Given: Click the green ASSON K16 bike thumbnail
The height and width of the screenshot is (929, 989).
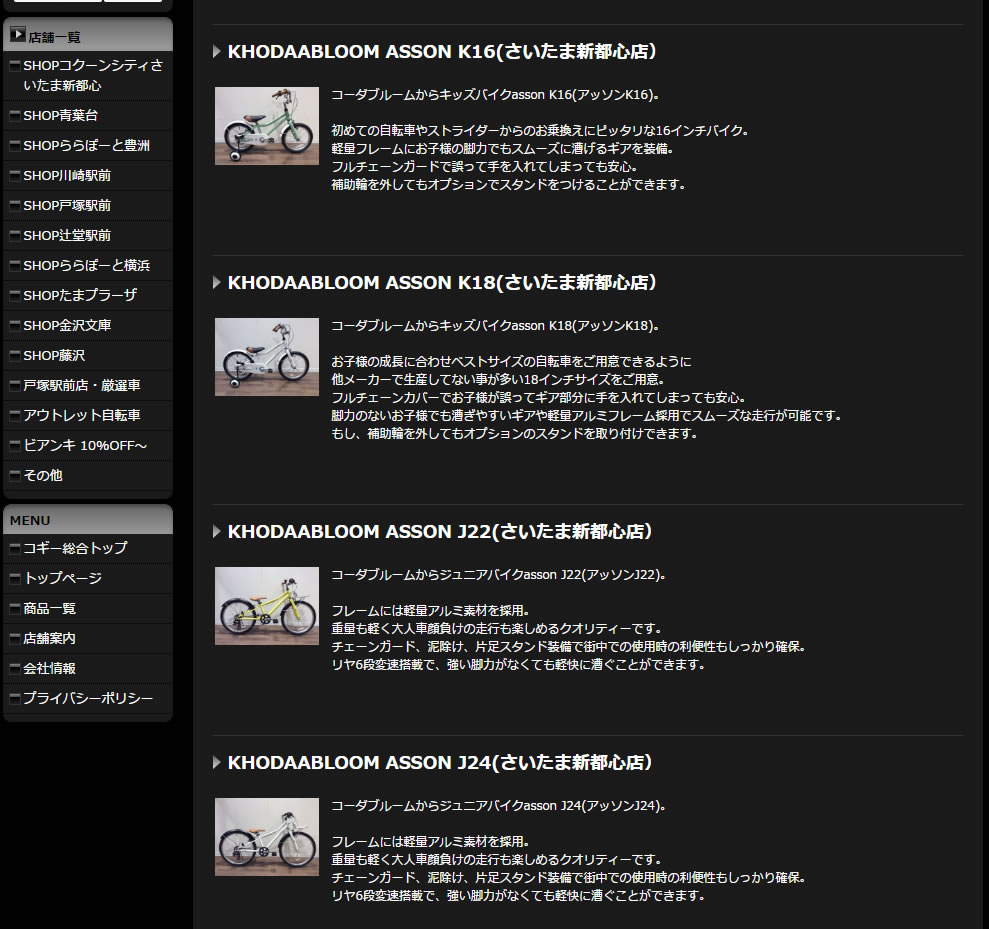Looking at the screenshot, I should 267,126.
